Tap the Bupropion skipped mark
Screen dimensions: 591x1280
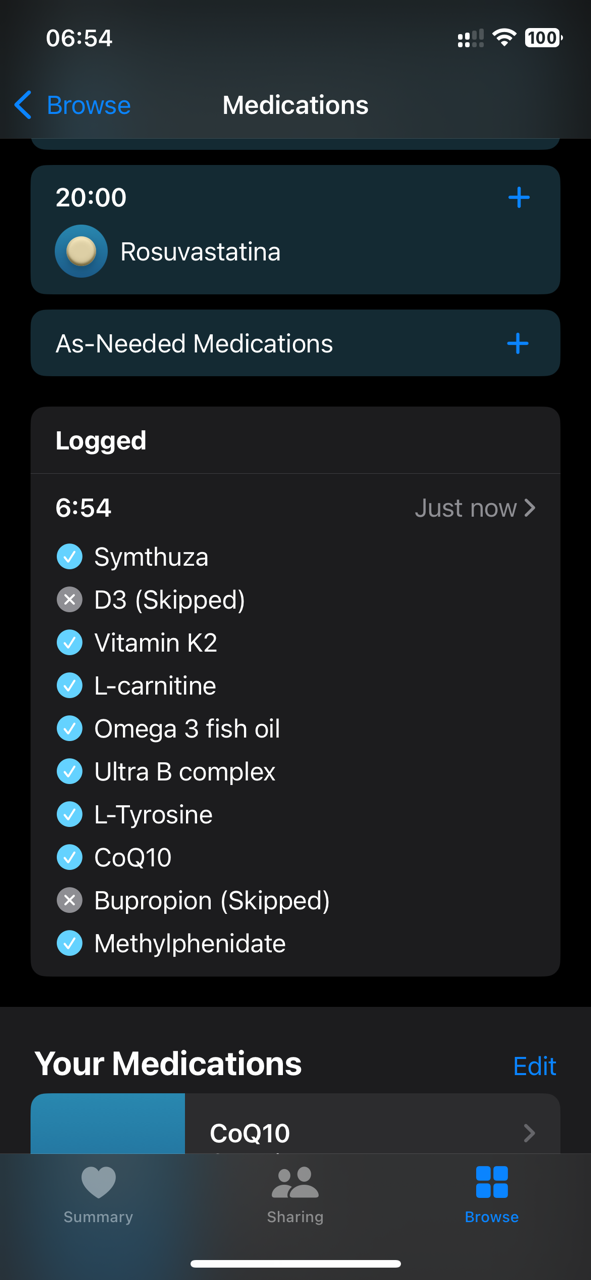click(x=69, y=900)
